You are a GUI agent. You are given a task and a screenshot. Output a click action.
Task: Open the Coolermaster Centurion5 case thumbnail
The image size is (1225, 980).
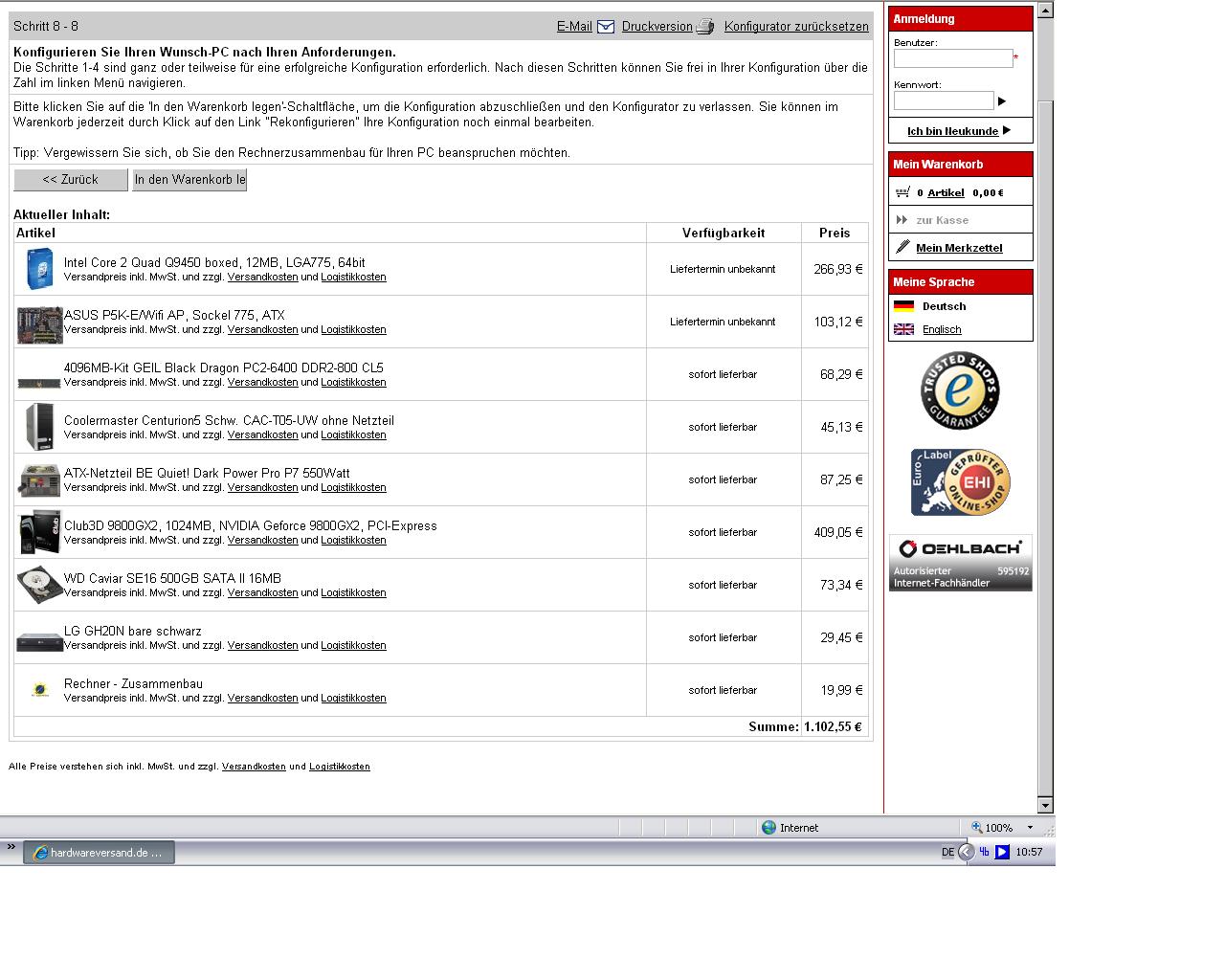(39, 427)
